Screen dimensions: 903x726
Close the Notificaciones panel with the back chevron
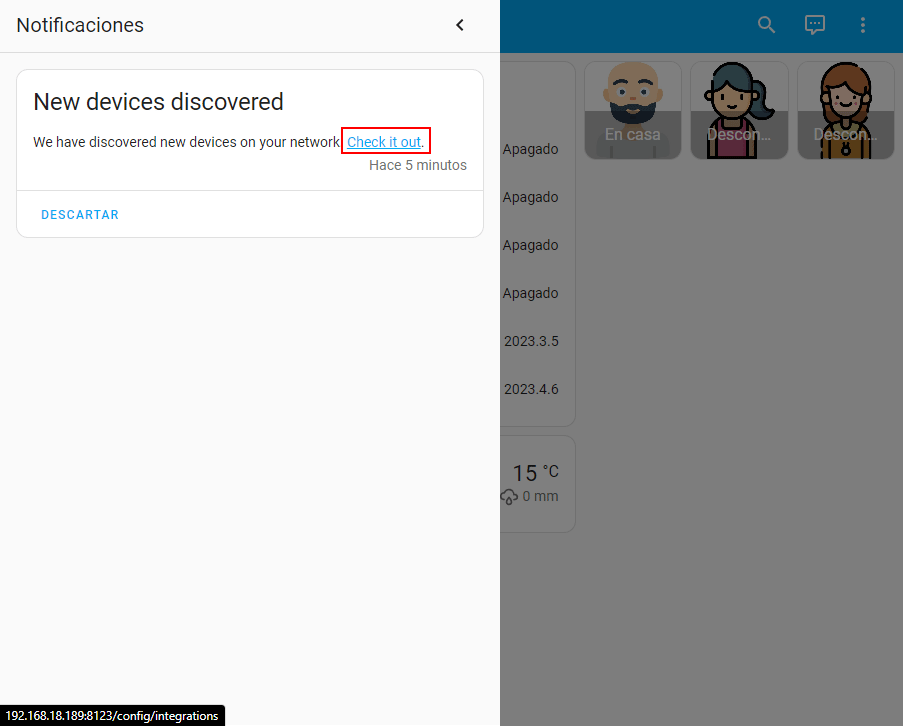(x=460, y=26)
